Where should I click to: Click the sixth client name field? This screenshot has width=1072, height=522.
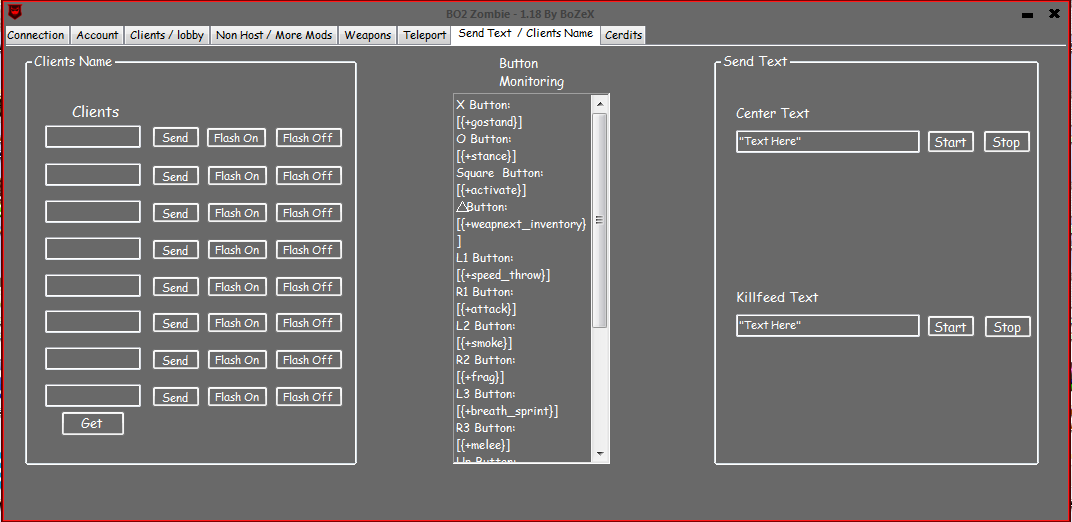[93, 321]
